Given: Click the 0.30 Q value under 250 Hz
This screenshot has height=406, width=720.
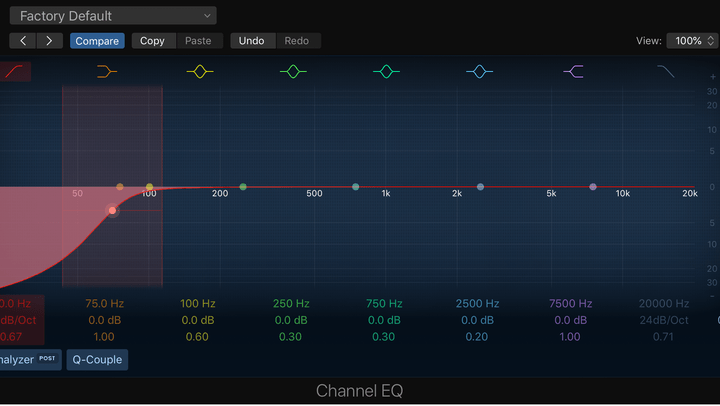Looking at the screenshot, I should pyautogui.click(x=291, y=337).
